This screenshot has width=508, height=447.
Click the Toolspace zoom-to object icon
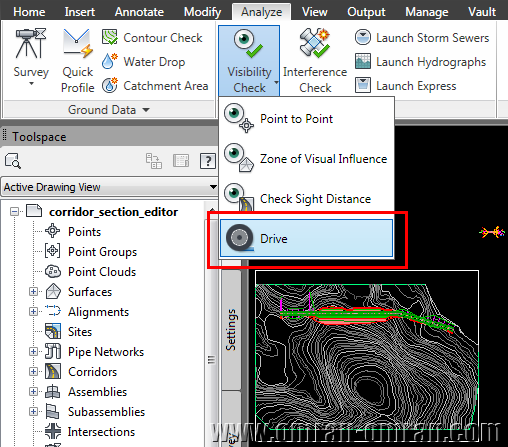click(x=13, y=161)
